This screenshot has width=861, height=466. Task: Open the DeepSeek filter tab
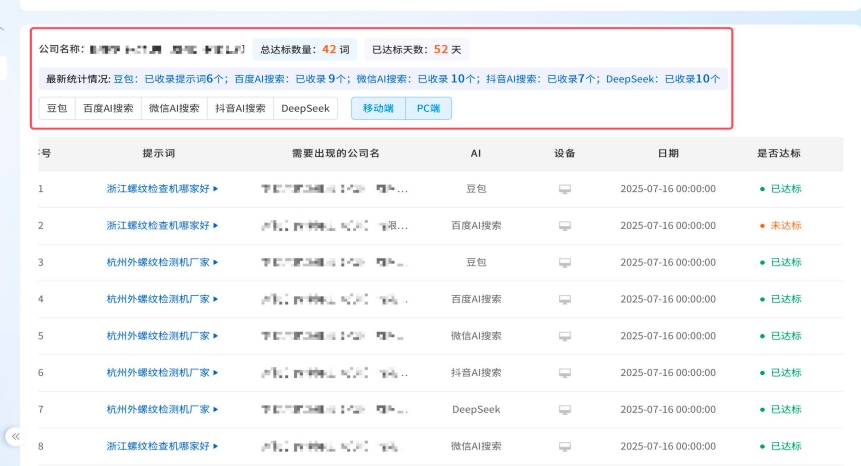[305, 108]
